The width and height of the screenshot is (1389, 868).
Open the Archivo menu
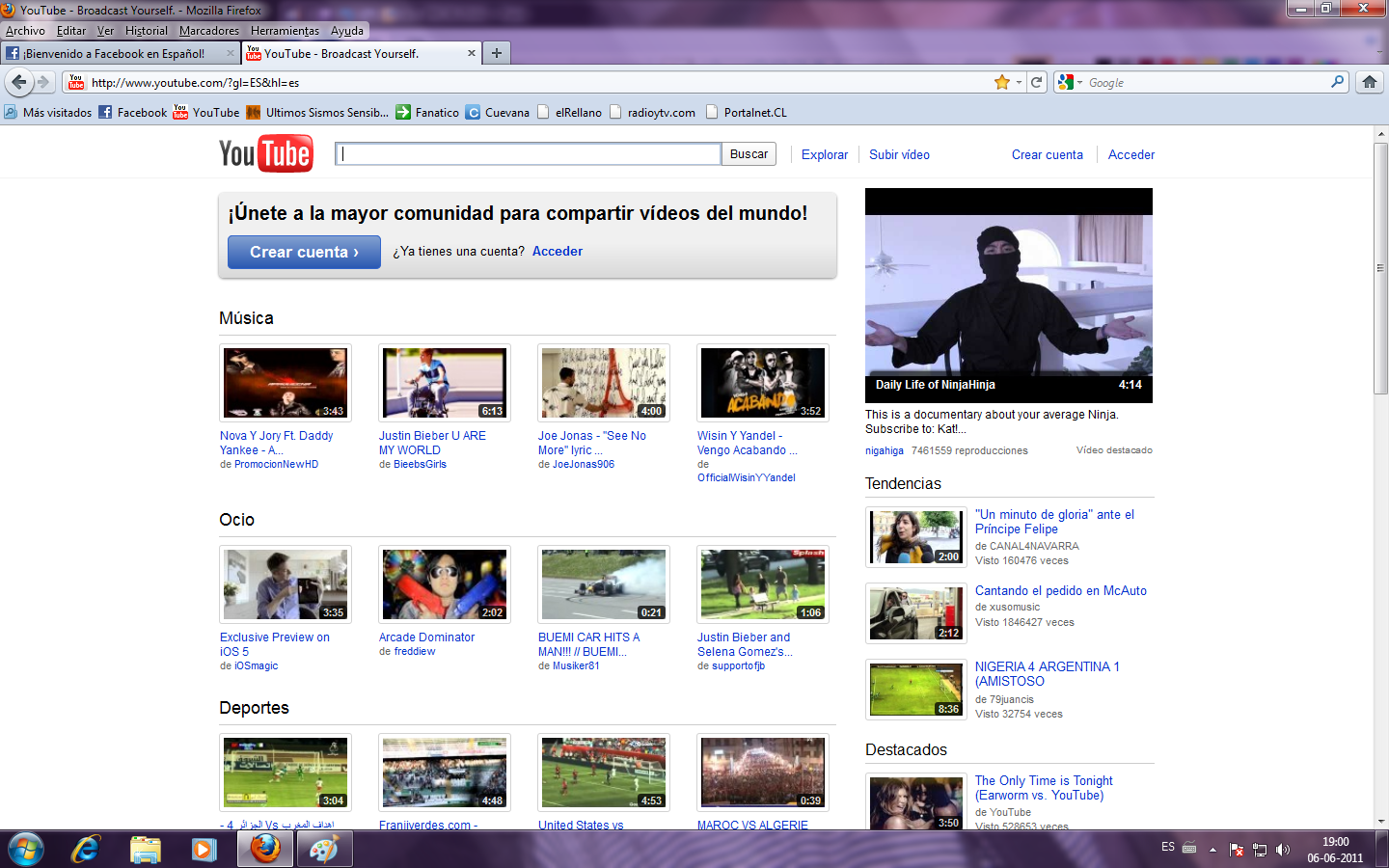[x=25, y=31]
